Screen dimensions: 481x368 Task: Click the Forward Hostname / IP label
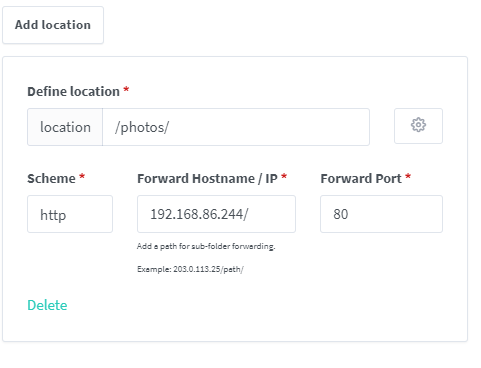(207, 179)
